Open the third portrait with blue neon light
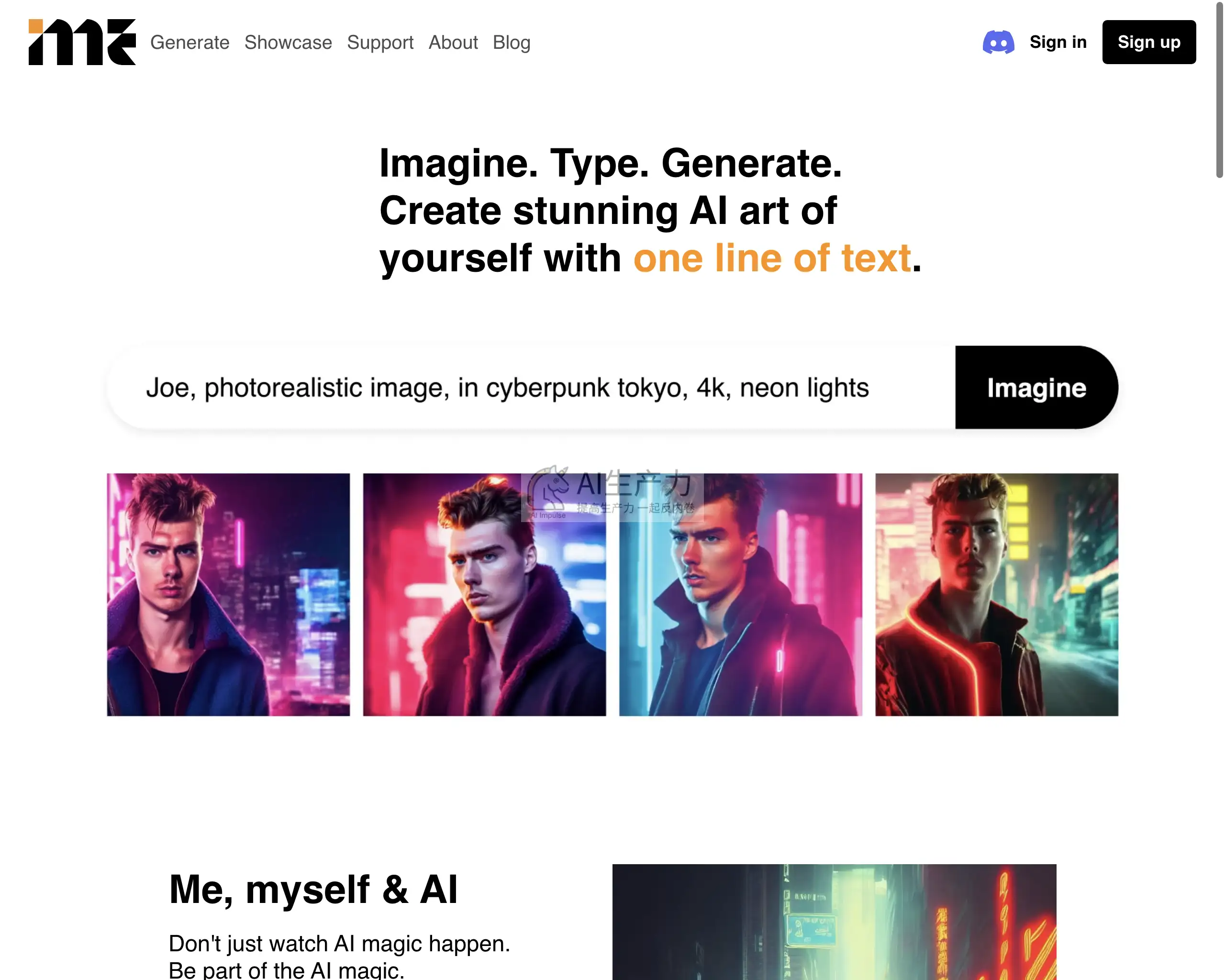Screen dimensions: 1225x980 click(740, 594)
